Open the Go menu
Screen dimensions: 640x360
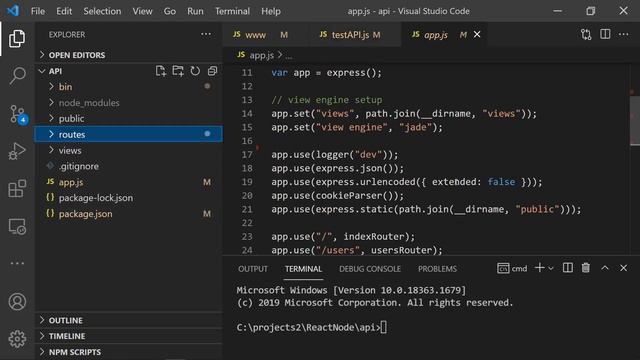170,11
